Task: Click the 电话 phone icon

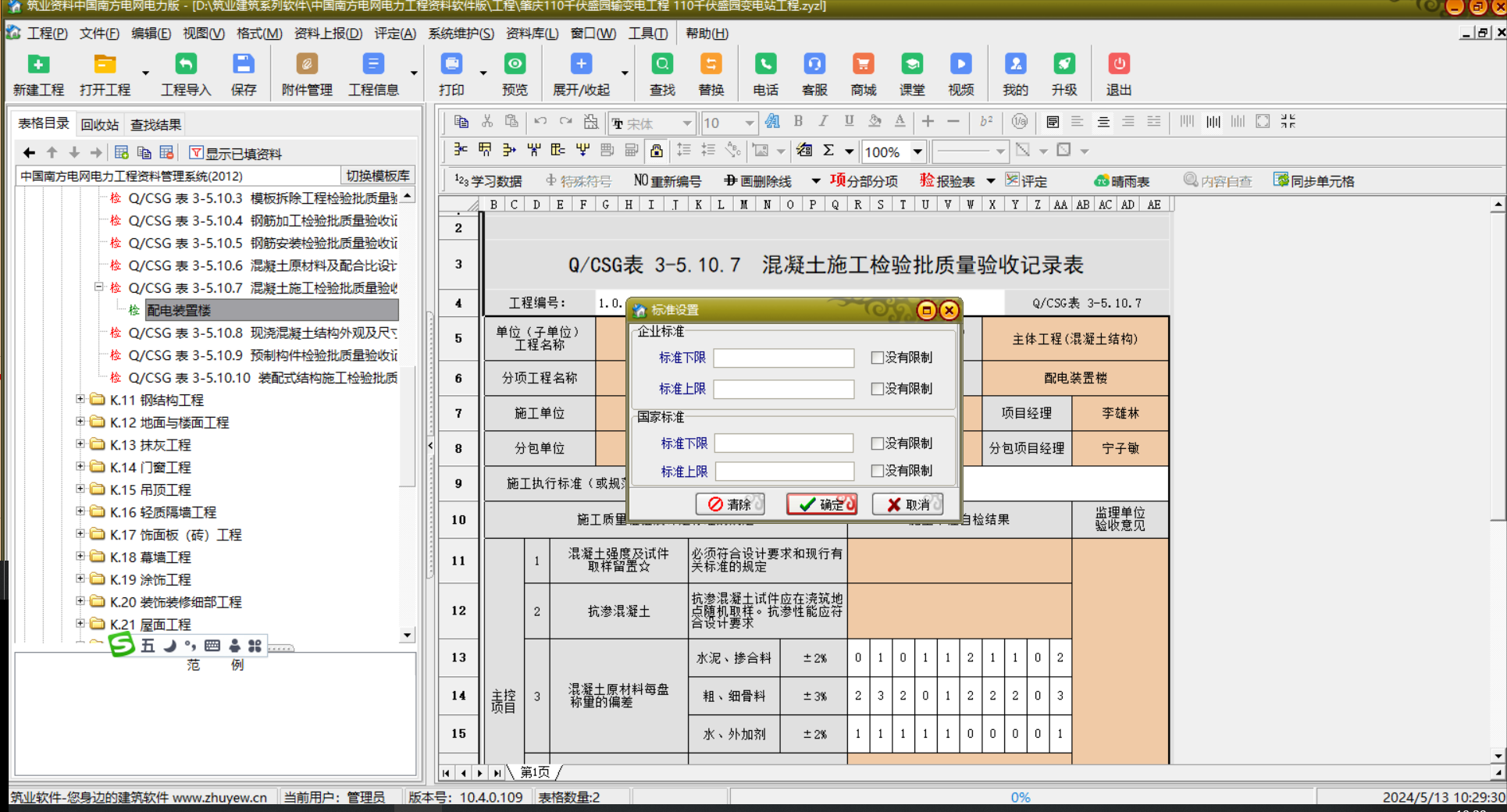Action: tap(765, 65)
